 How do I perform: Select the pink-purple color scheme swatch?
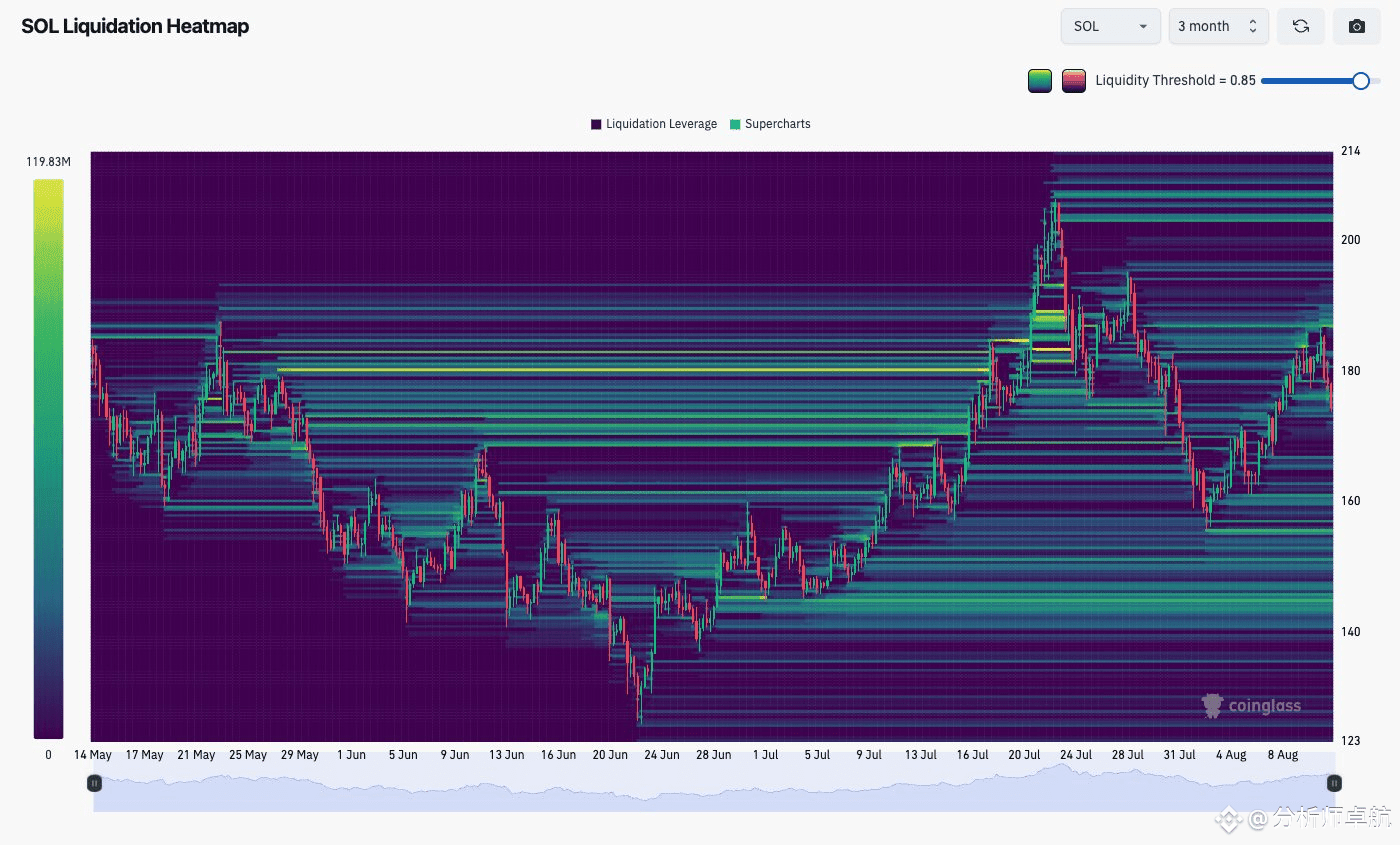[1074, 81]
